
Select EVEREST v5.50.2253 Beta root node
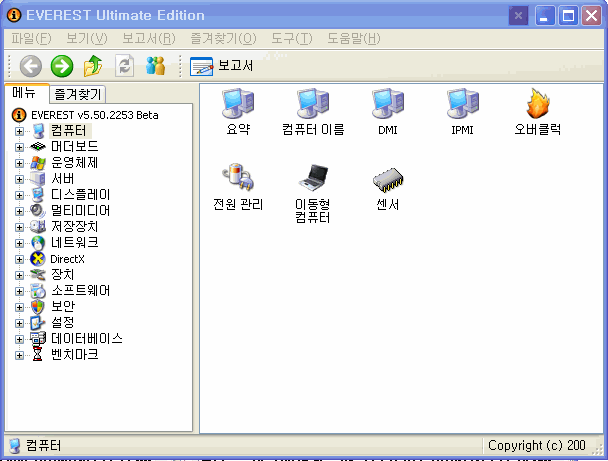pyautogui.click(x=94, y=115)
